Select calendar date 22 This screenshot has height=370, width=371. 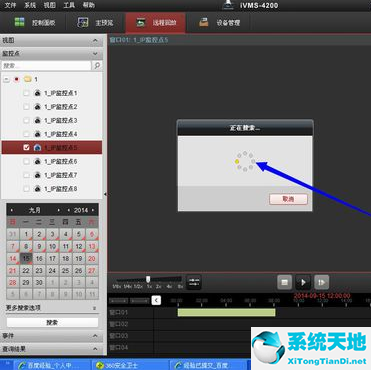(26, 271)
